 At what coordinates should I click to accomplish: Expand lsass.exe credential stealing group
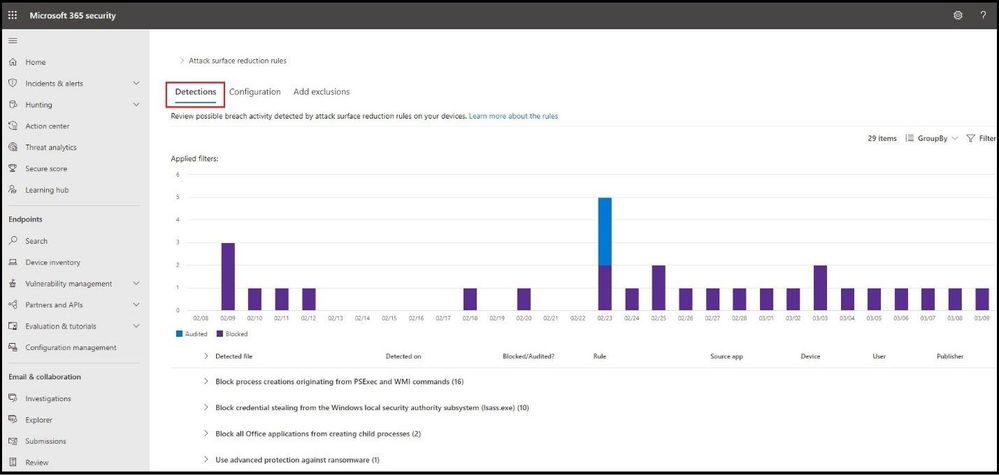(x=206, y=408)
